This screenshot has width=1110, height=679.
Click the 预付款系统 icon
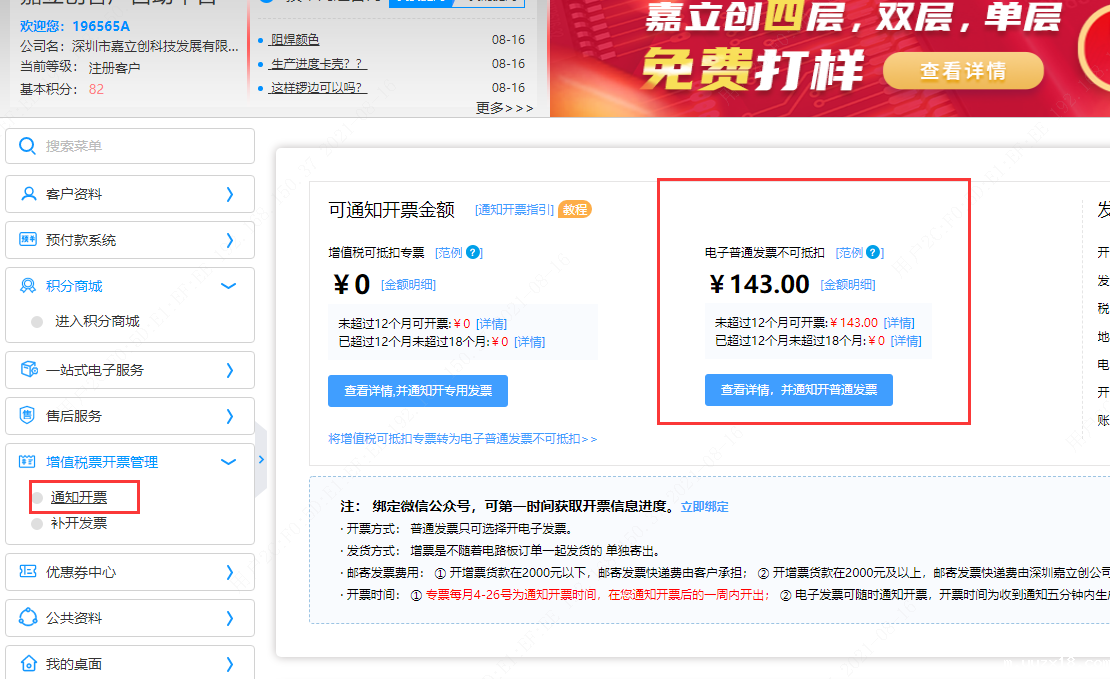[28, 240]
